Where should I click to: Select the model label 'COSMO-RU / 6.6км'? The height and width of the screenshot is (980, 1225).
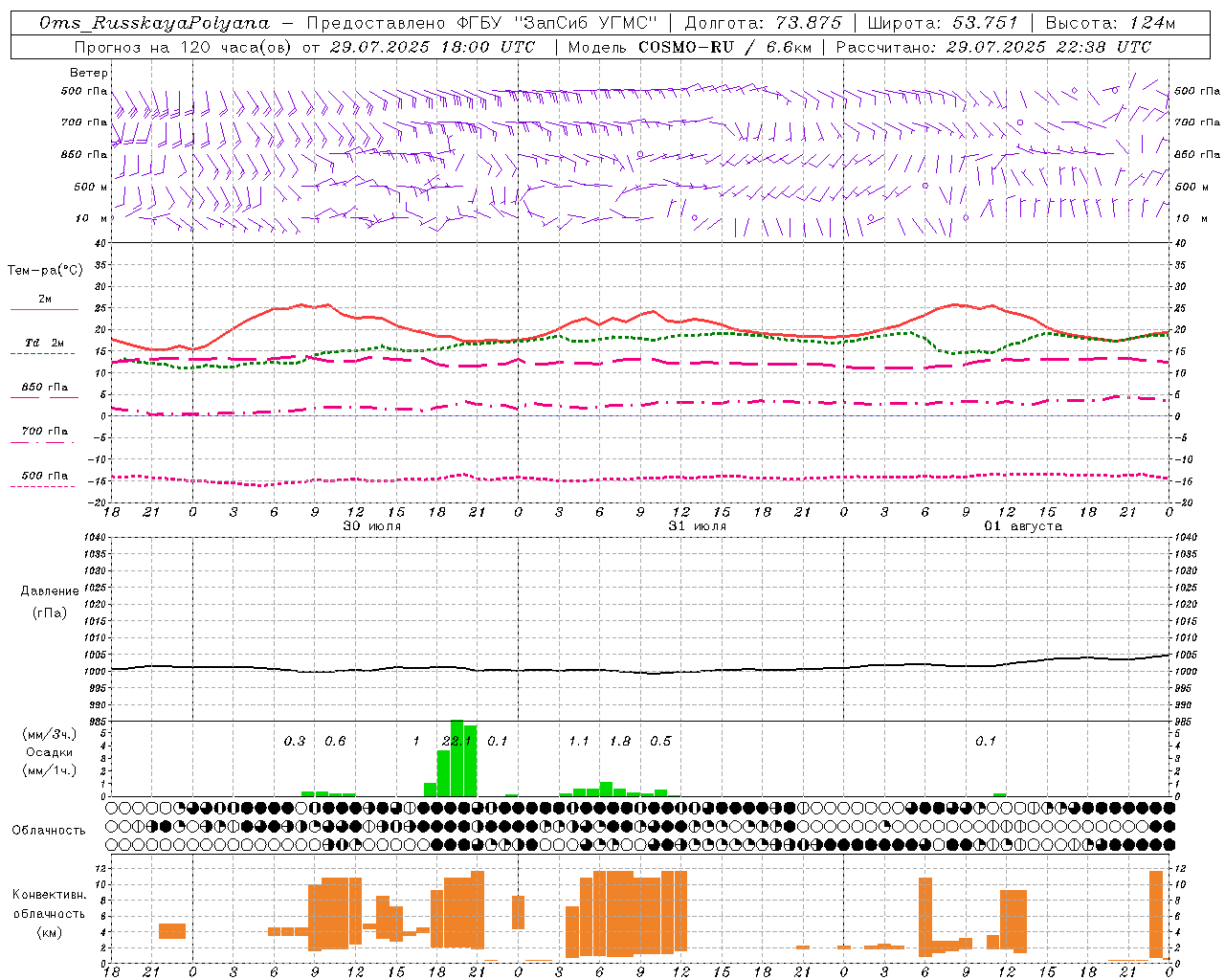click(x=725, y=47)
